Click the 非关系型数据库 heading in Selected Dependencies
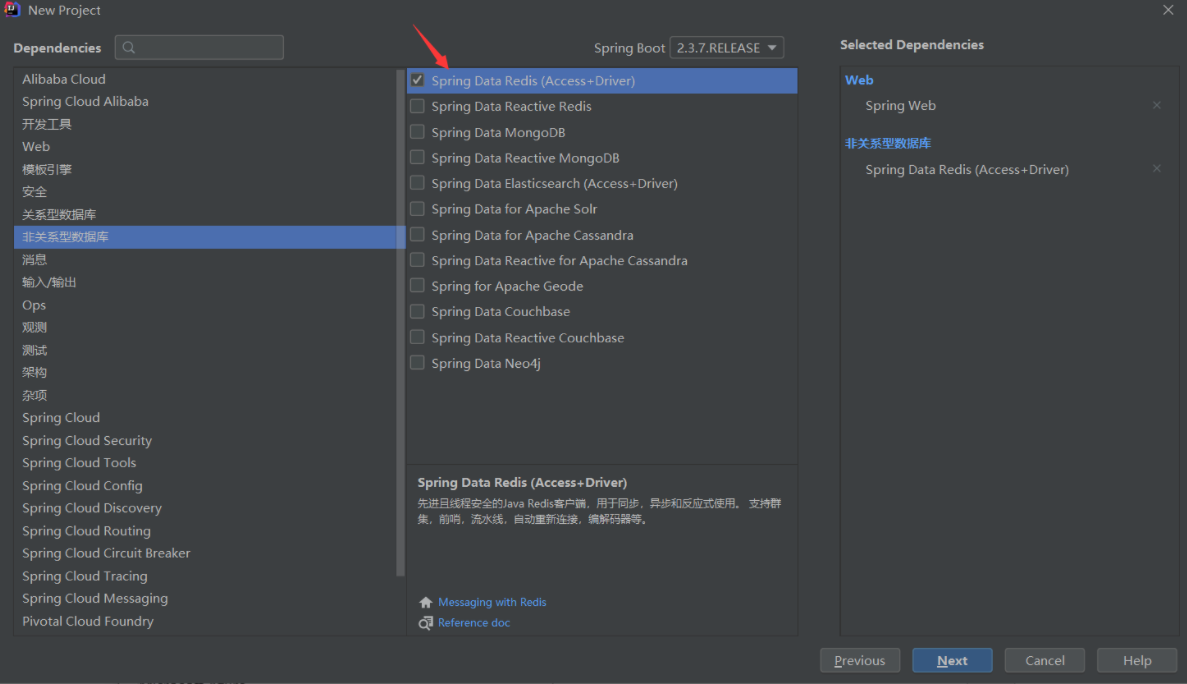Viewport: 1187px width, 684px height. 888,143
